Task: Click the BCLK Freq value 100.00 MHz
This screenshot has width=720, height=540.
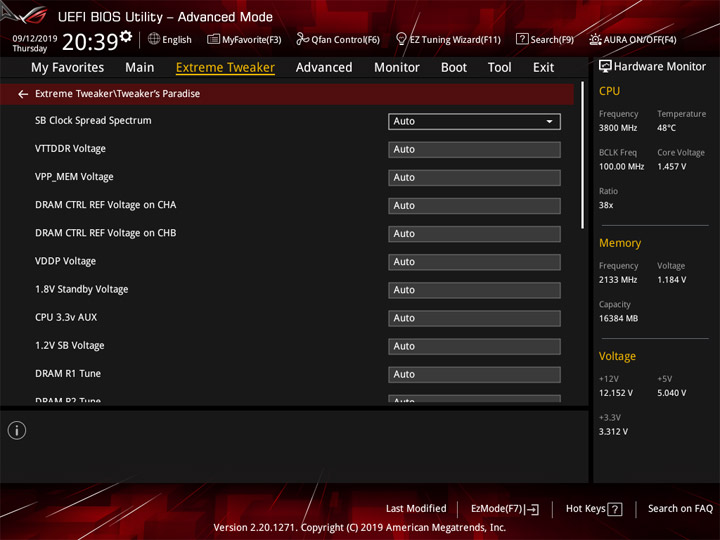Action: coord(621,166)
